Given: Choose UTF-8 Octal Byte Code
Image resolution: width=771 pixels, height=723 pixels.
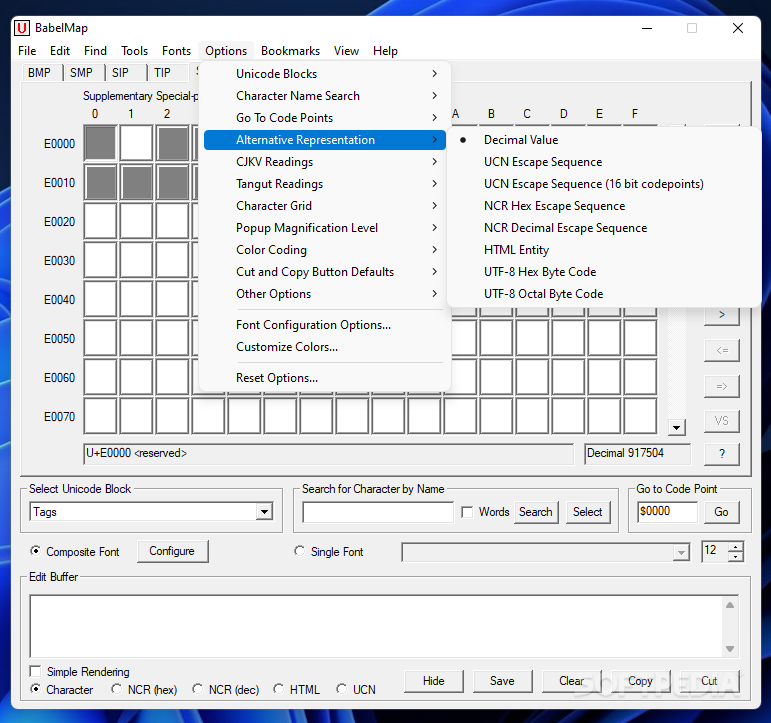Looking at the screenshot, I should pyautogui.click(x=604, y=294).
